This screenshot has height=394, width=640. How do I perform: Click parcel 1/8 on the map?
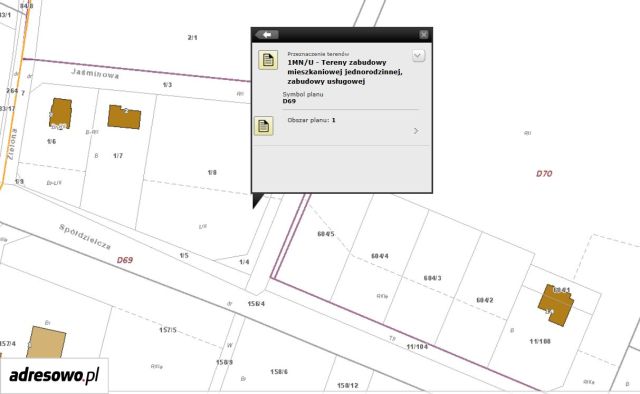click(x=212, y=172)
